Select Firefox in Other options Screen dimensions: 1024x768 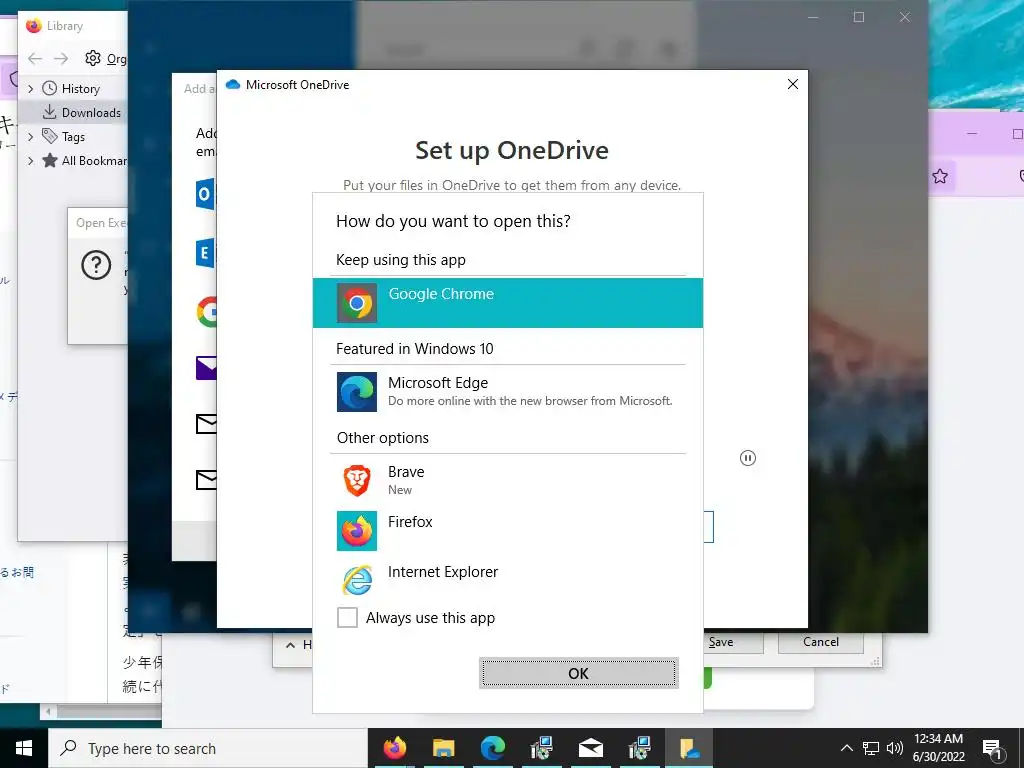[x=507, y=530]
